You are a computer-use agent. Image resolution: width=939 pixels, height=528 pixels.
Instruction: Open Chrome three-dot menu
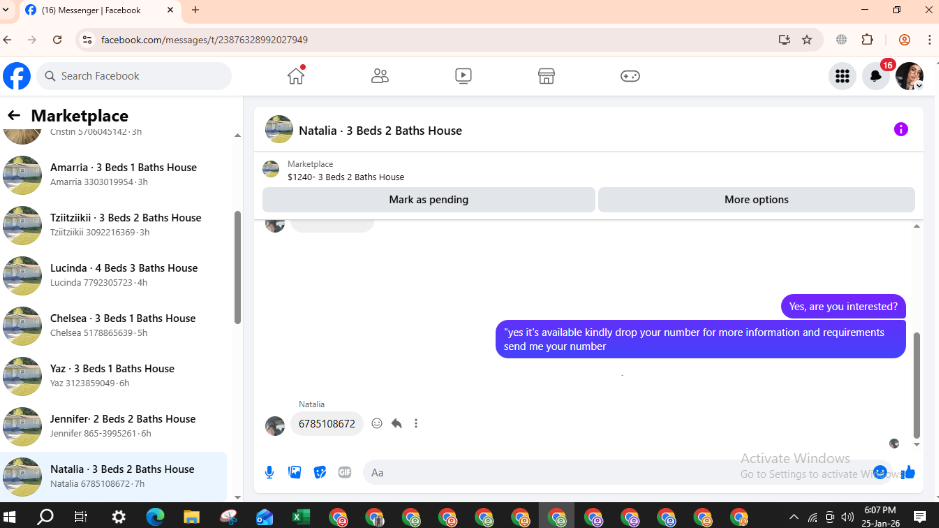pyautogui.click(x=929, y=40)
